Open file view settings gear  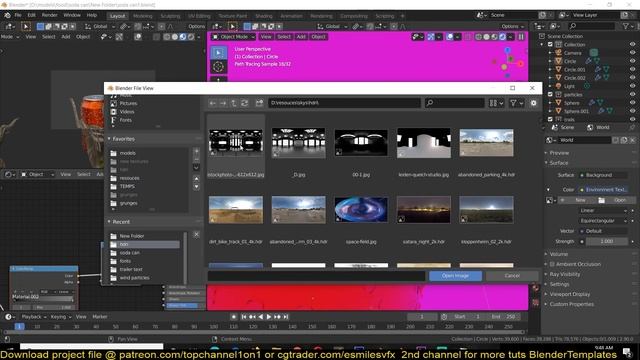tap(533, 103)
